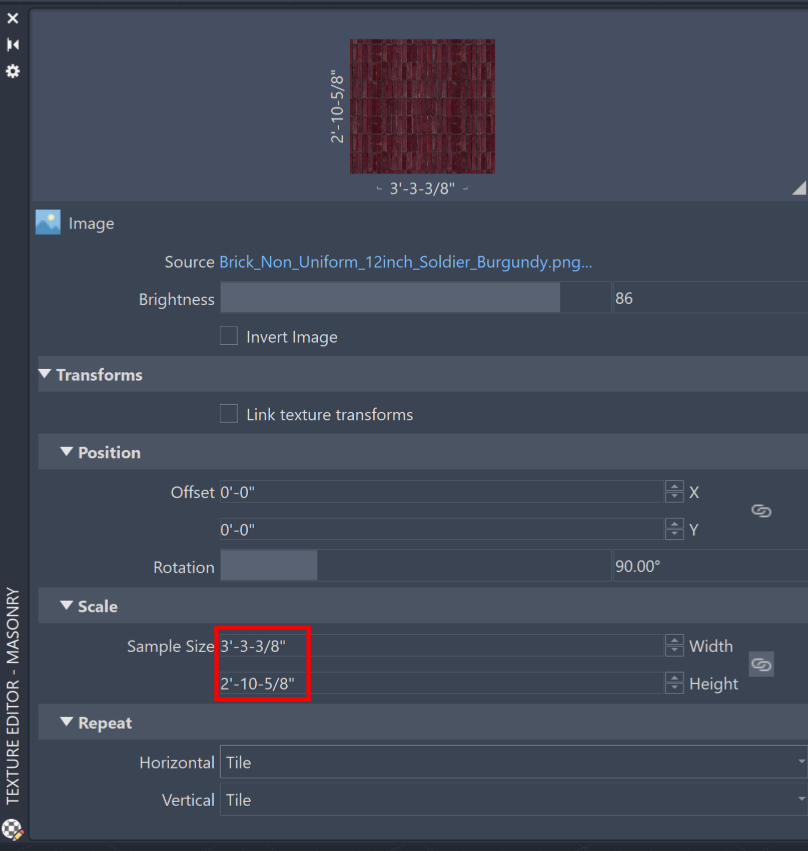The image size is (808, 851).
Task: Toggle the link icon beside Width and Height
Action: 761,664
